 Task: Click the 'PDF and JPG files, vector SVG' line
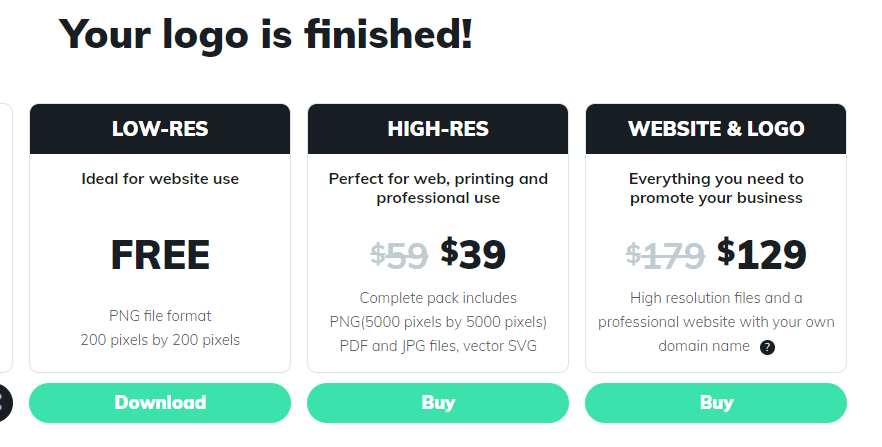[x=438, y=346]
